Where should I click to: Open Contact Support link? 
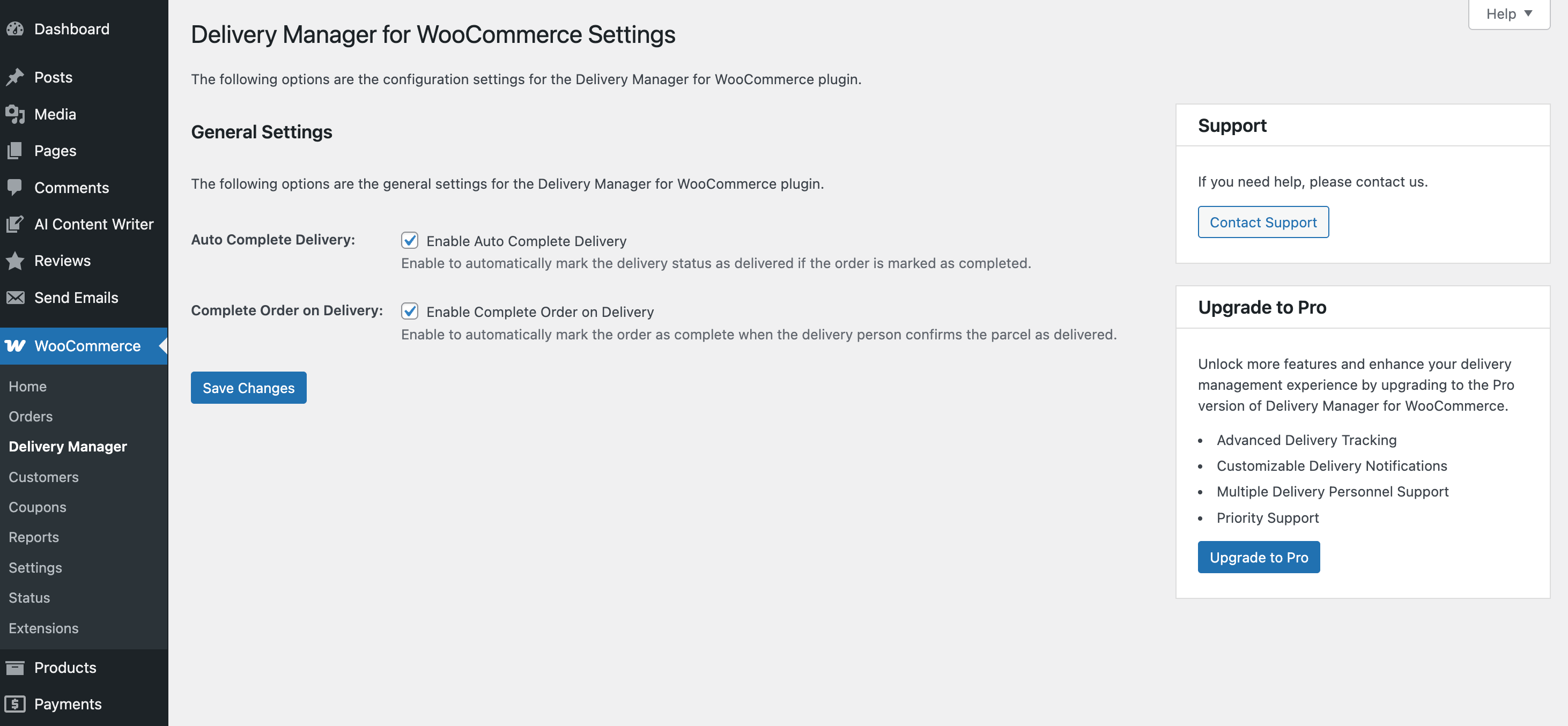click(x=1262, y=222)
